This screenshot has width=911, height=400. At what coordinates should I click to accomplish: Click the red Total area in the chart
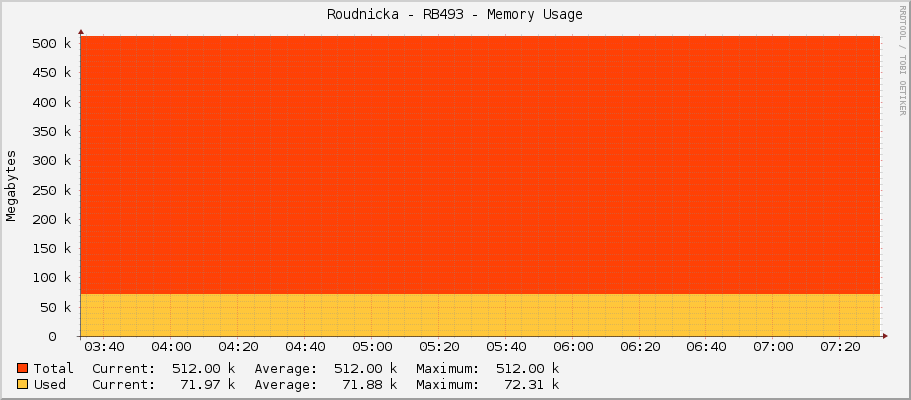coord(480,165)
